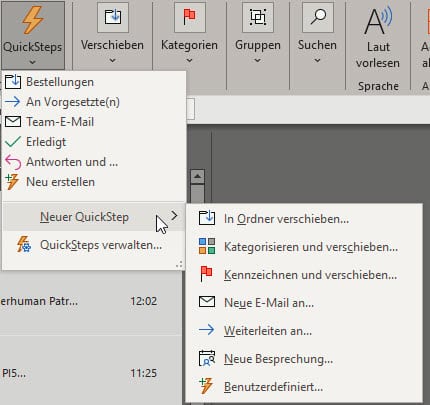Click the Suchen magnifier icon
This screenshot has height=405, width=430.
click(318, 17)
